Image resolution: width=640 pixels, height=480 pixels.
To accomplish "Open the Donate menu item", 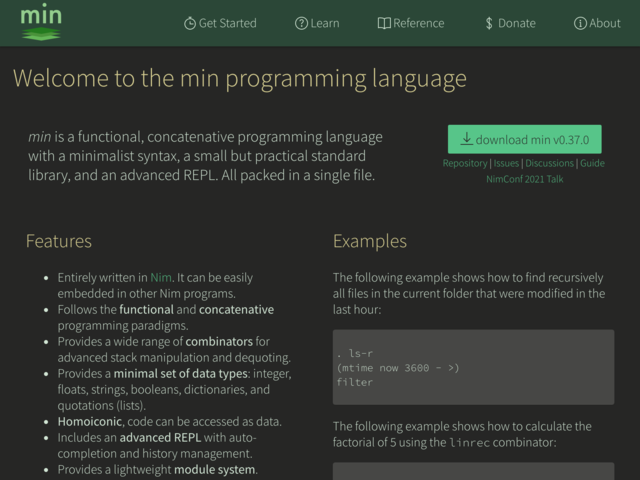I will pyautogui.click(x=510, y=23).
